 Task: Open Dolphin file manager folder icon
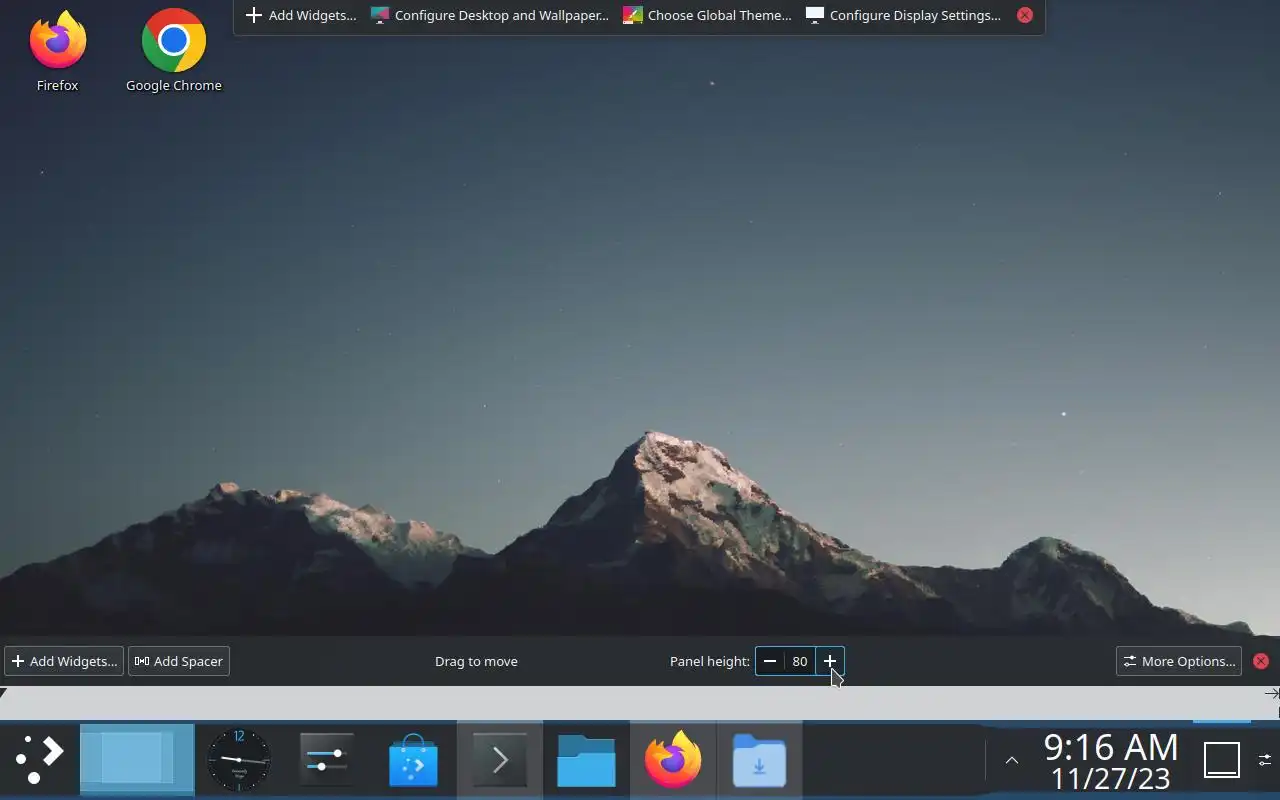pos(586,760)
